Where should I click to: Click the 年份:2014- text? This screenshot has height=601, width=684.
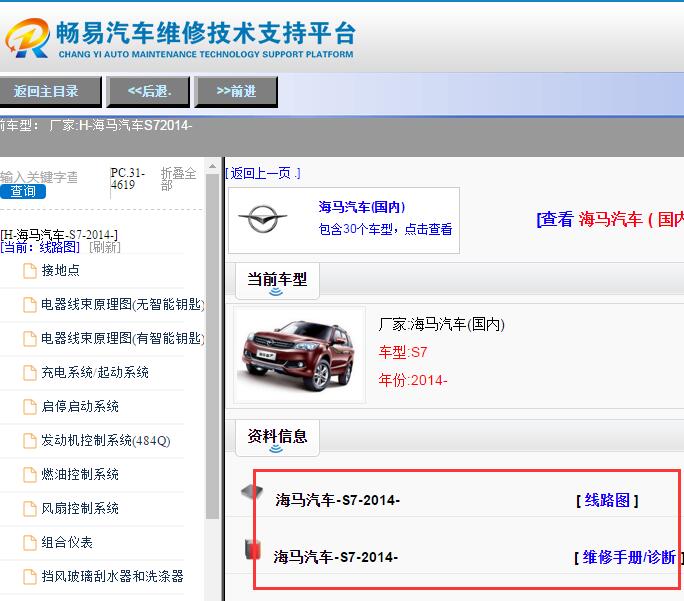[413, 380]
